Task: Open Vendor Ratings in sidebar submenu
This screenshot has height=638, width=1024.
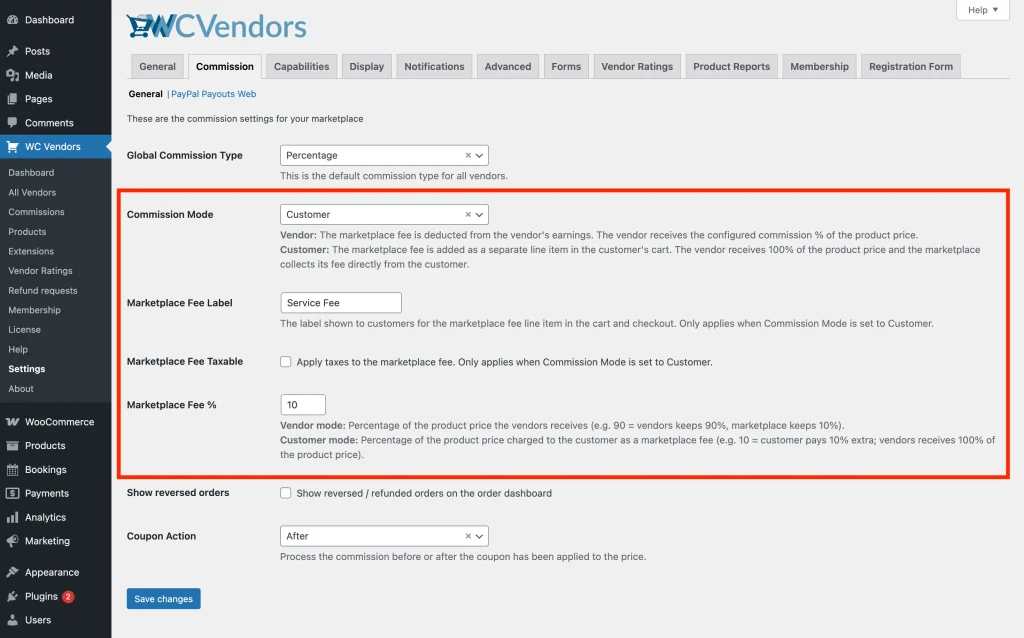Action: [40, 271]
